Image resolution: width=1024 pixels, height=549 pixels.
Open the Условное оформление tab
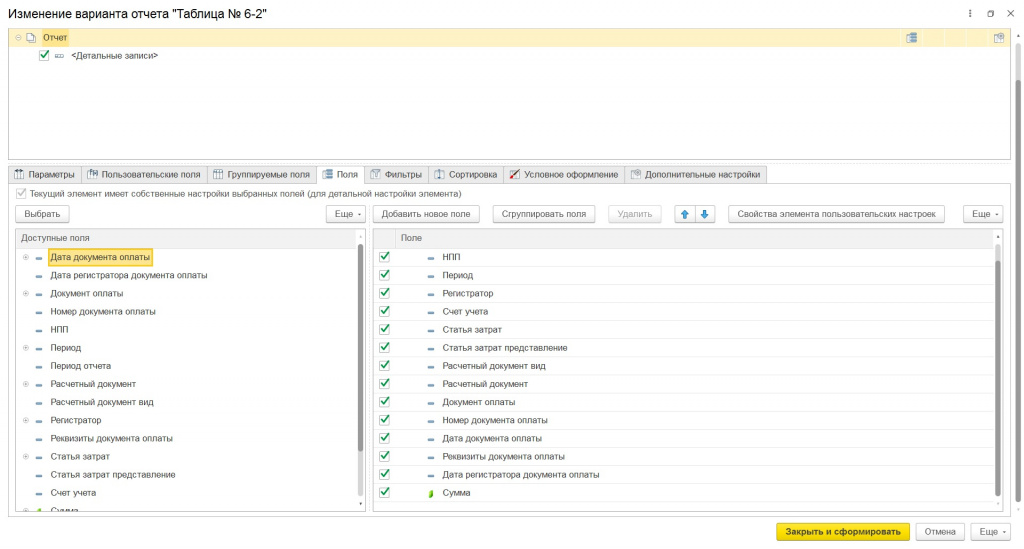[x=563, y=174]
